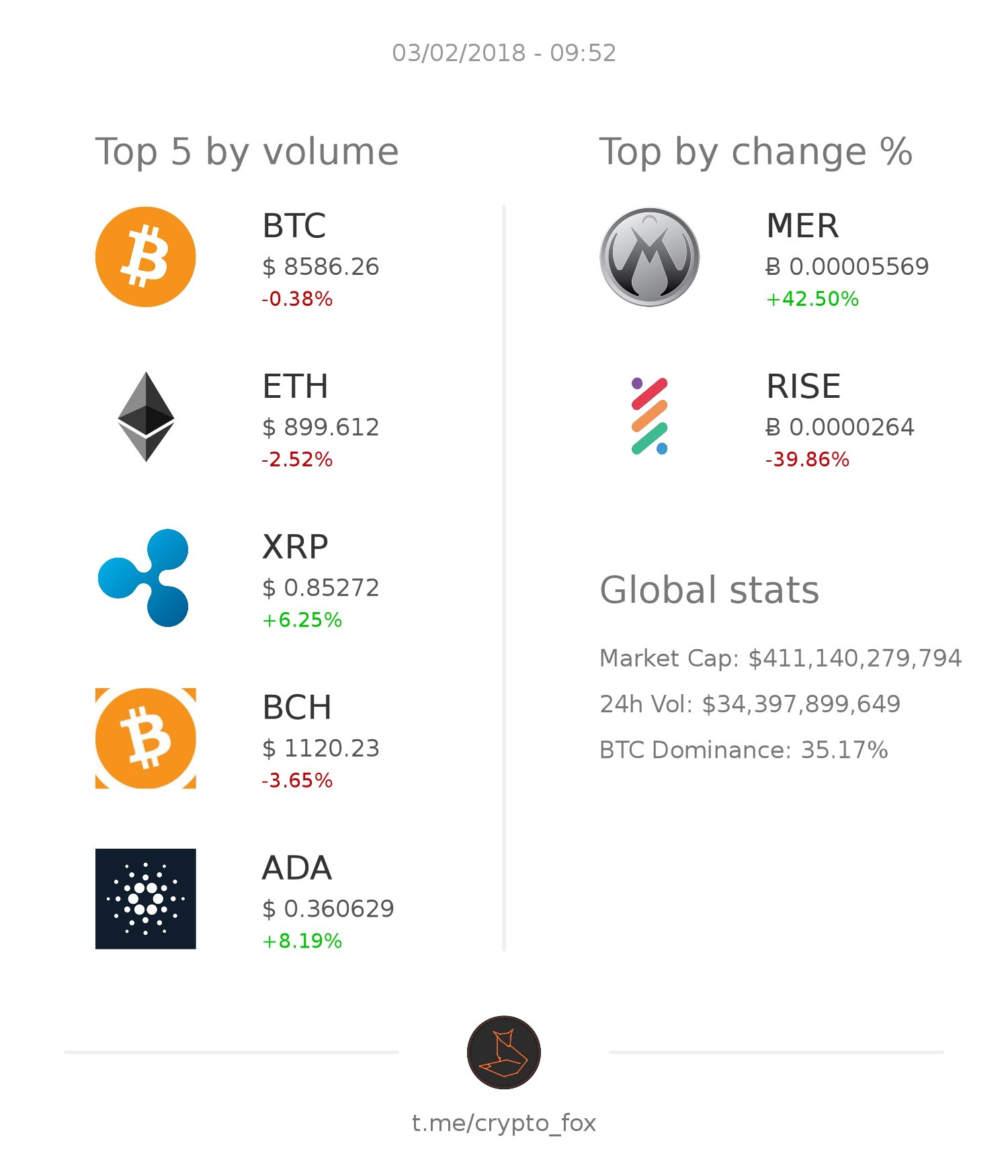
Task: Click the RISE -39.86% change percentage
Action: point(807,459)
